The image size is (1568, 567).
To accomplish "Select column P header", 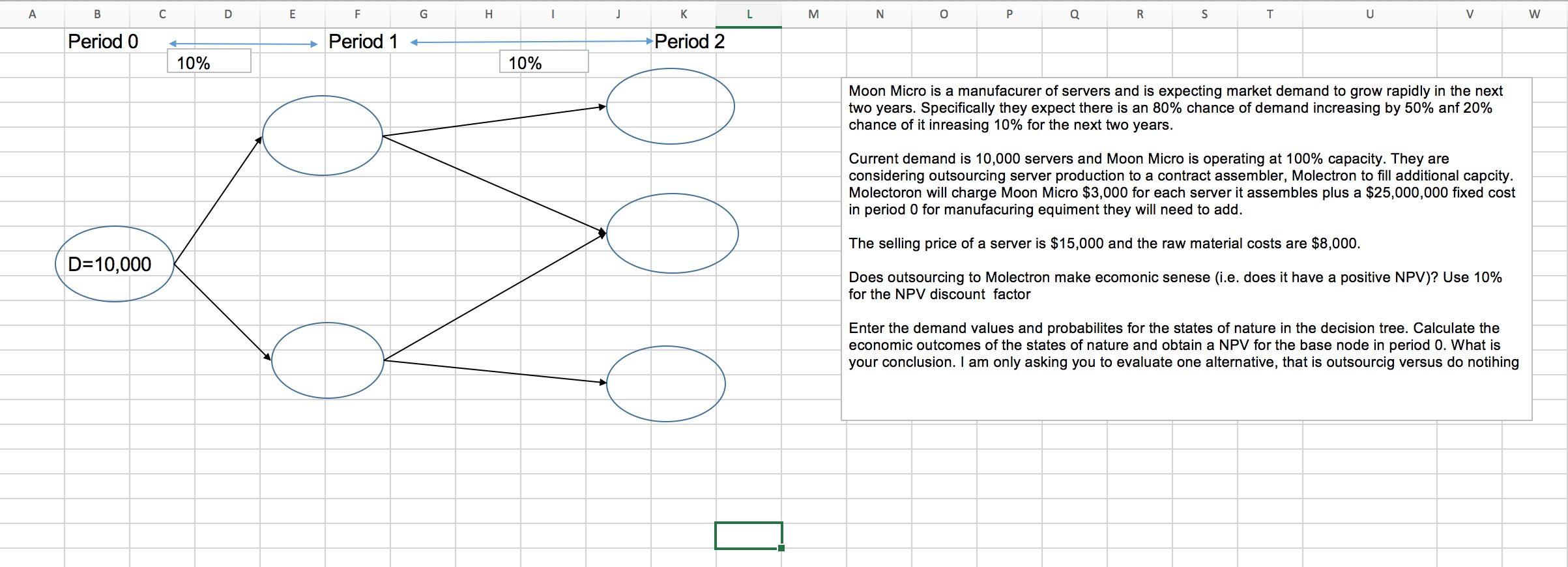I will pyautogui.click(x=1009, y=14).
